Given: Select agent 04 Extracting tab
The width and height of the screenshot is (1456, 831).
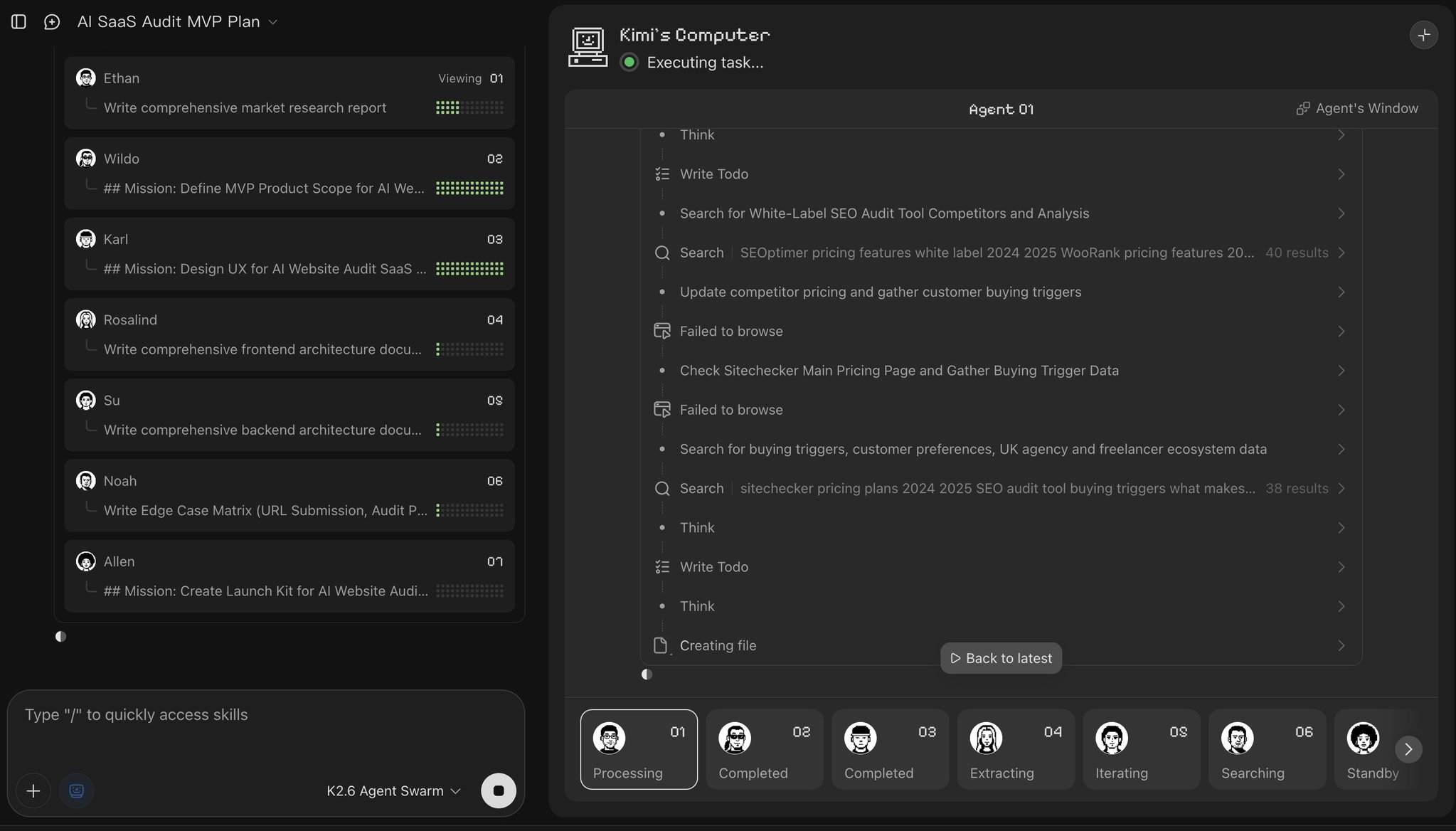Looking at the screenshot, I should [1016, 749].
